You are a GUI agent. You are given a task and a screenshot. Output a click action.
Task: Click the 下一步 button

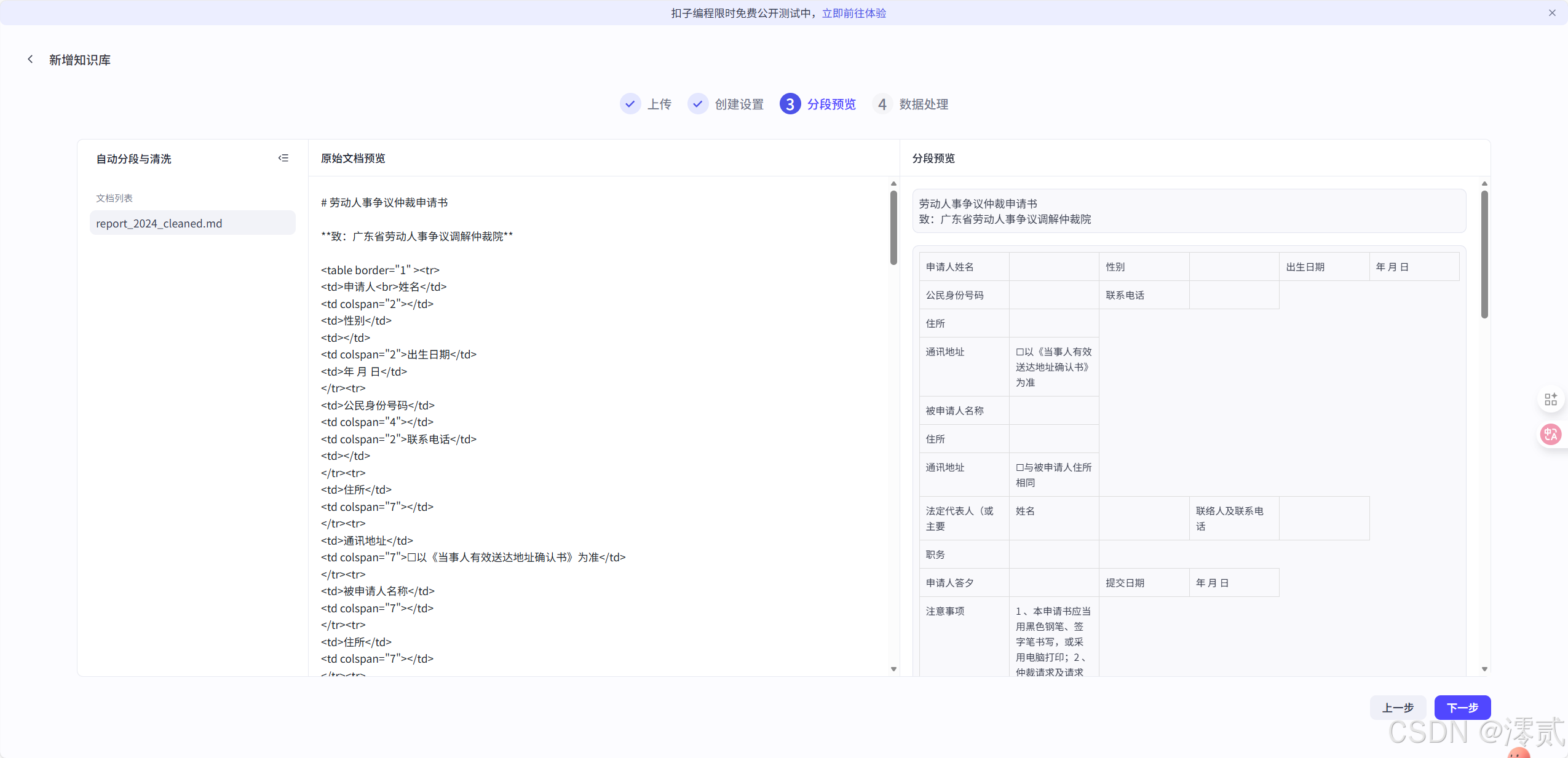point(1462,707)
